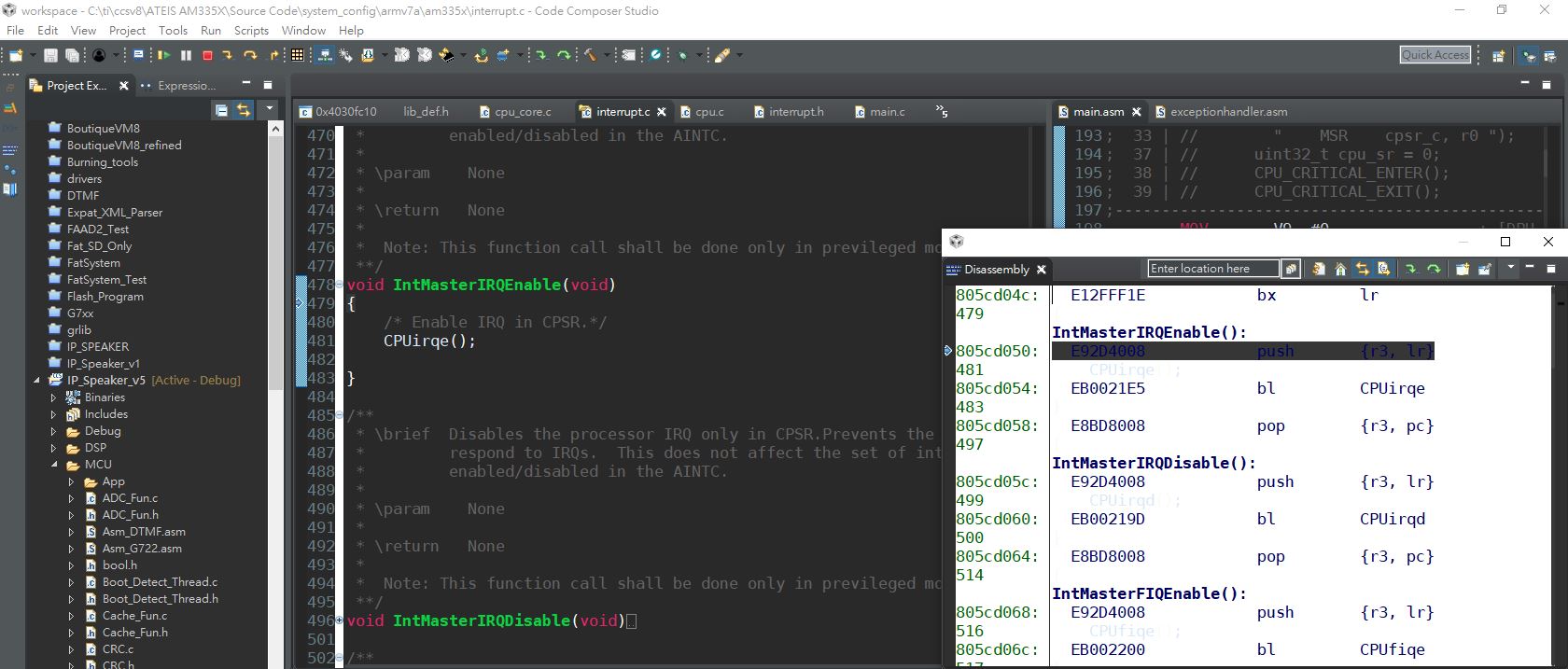The width and height of the screenshot is (1568, 669).
Task: Expand the DSP folder node
Action: 53,448
